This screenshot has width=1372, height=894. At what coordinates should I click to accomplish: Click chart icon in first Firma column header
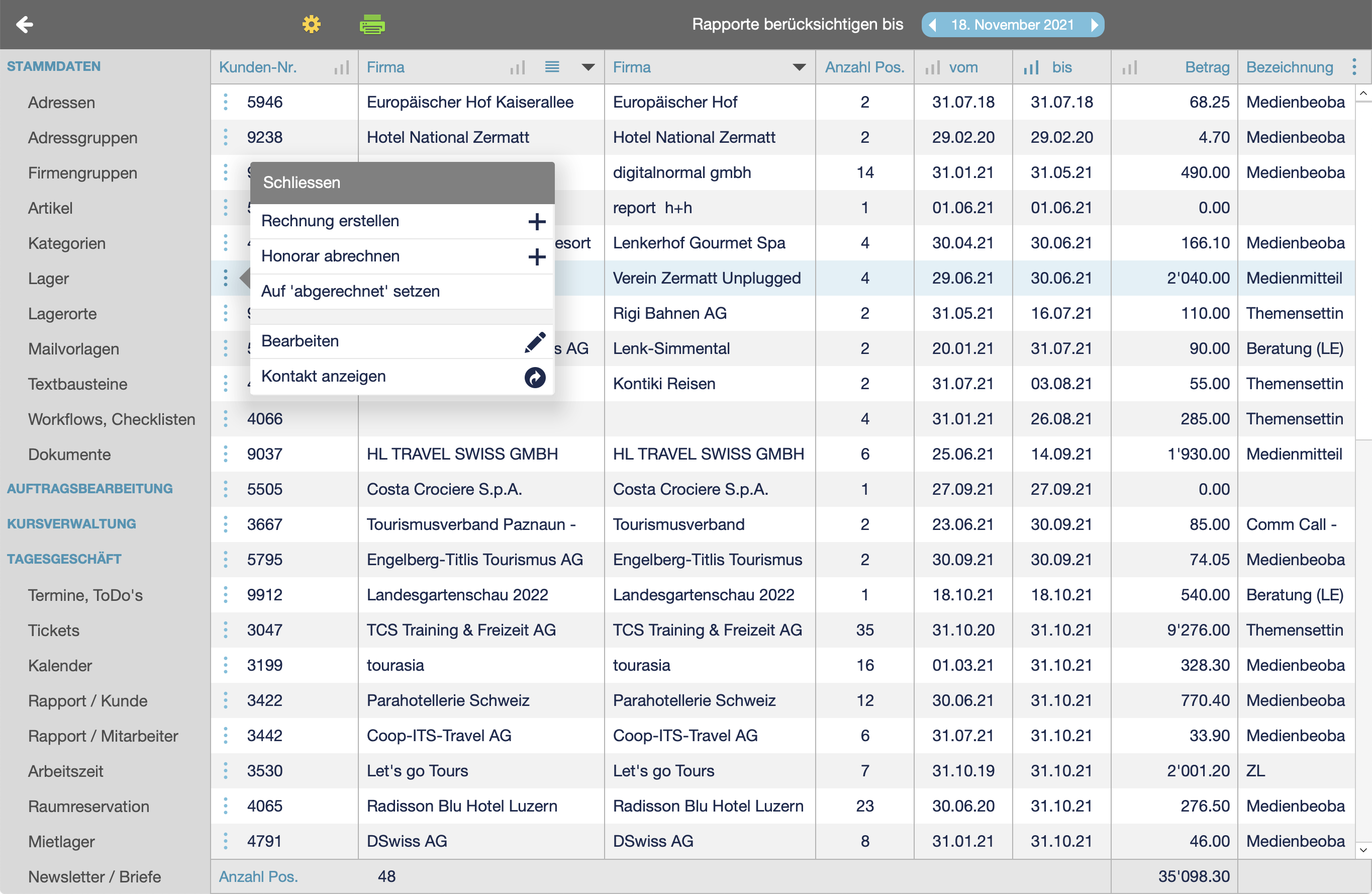point(517,67)
